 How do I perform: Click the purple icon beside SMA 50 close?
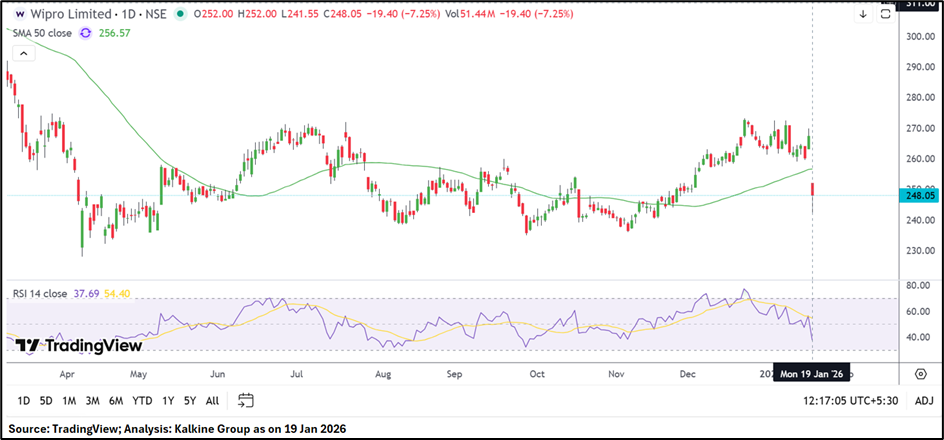pyautogui.click(x=85, y=33)
